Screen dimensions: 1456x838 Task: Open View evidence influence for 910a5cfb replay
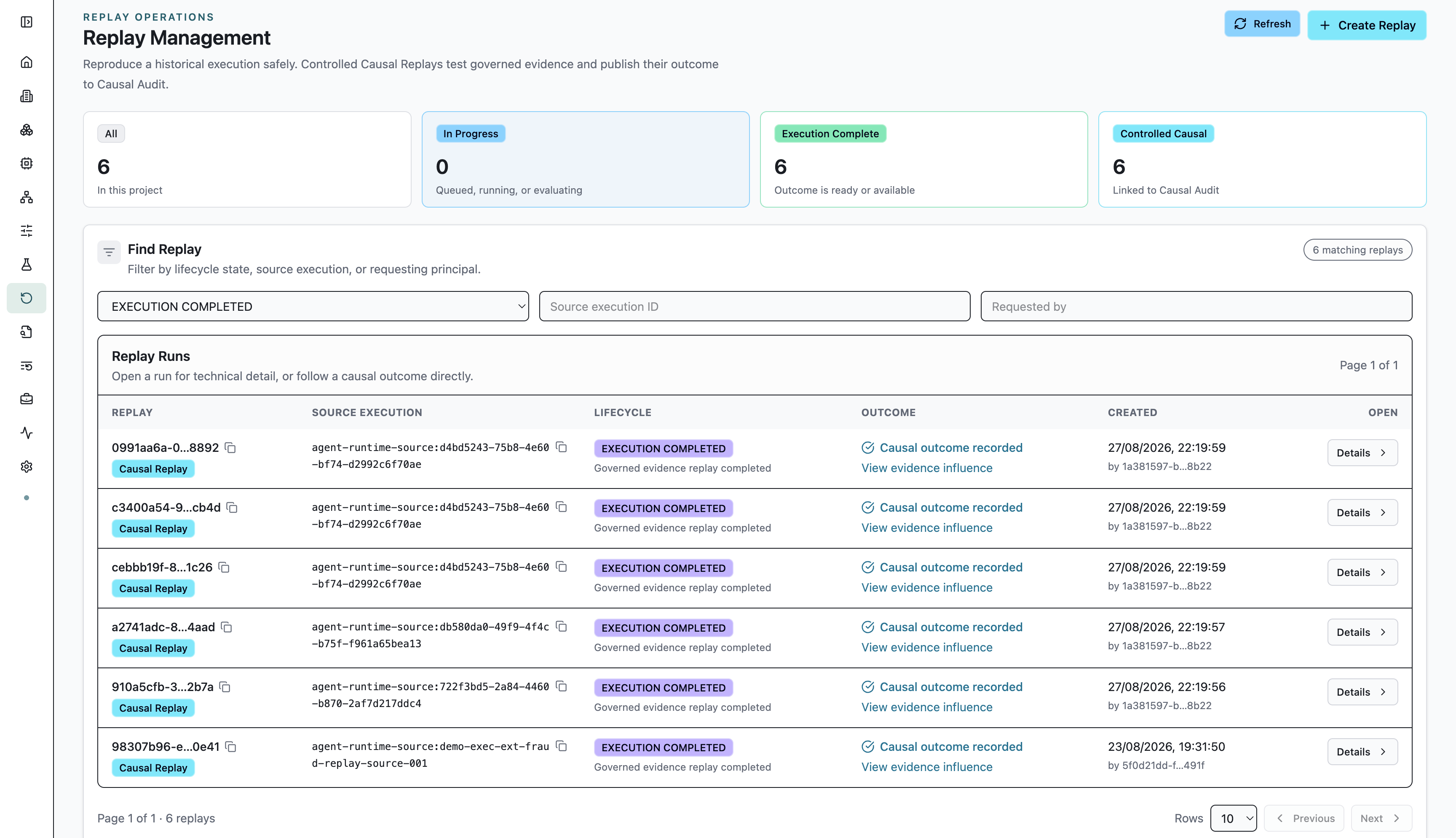click(x=926, y=707)
